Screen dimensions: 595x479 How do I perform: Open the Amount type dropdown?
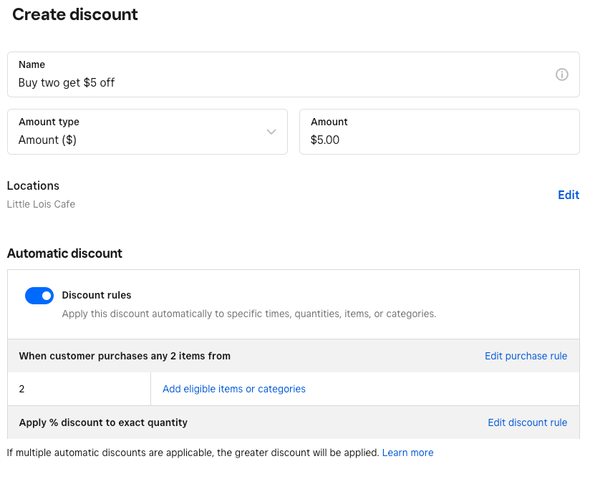147,132
